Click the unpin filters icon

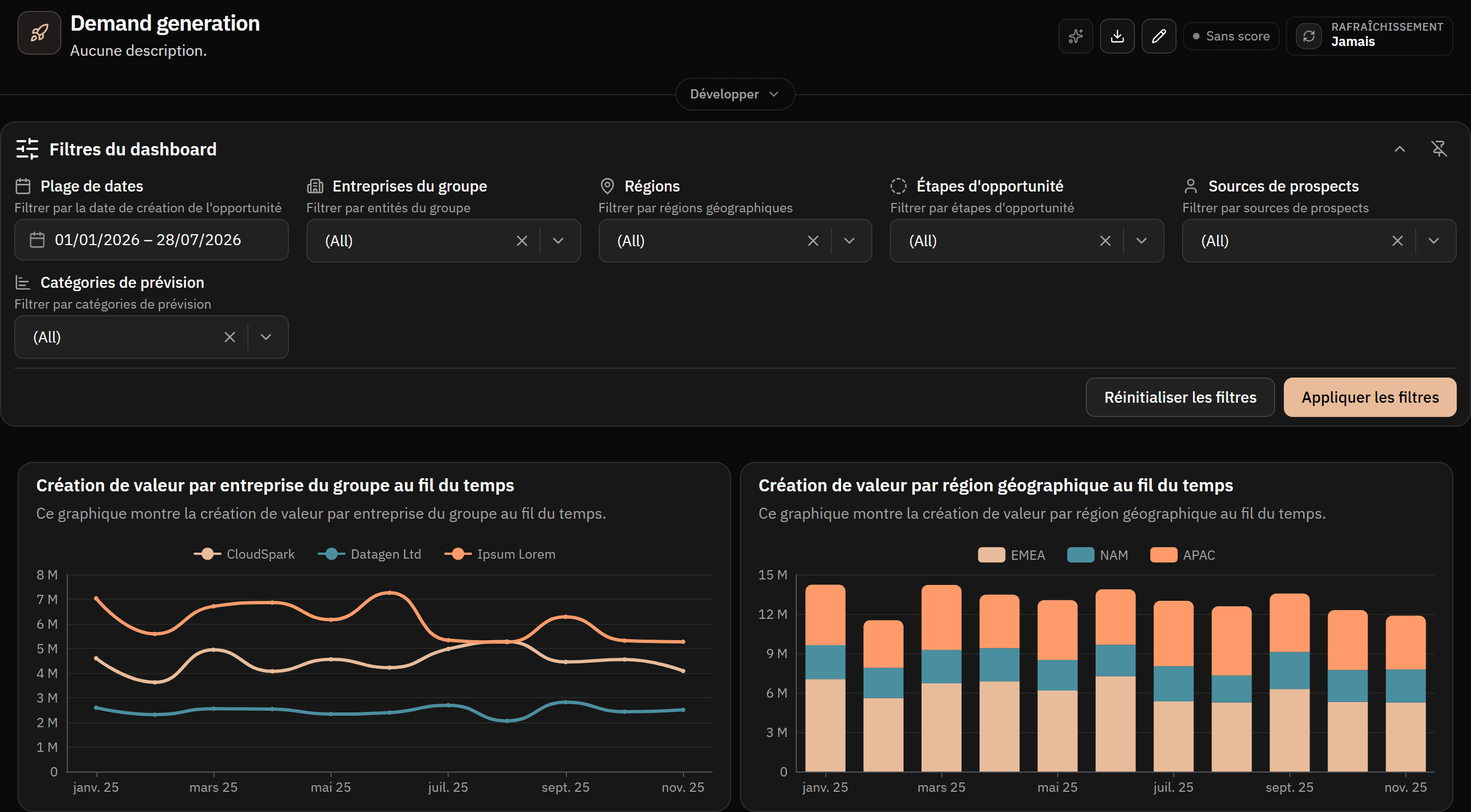tap(1439, 149)
